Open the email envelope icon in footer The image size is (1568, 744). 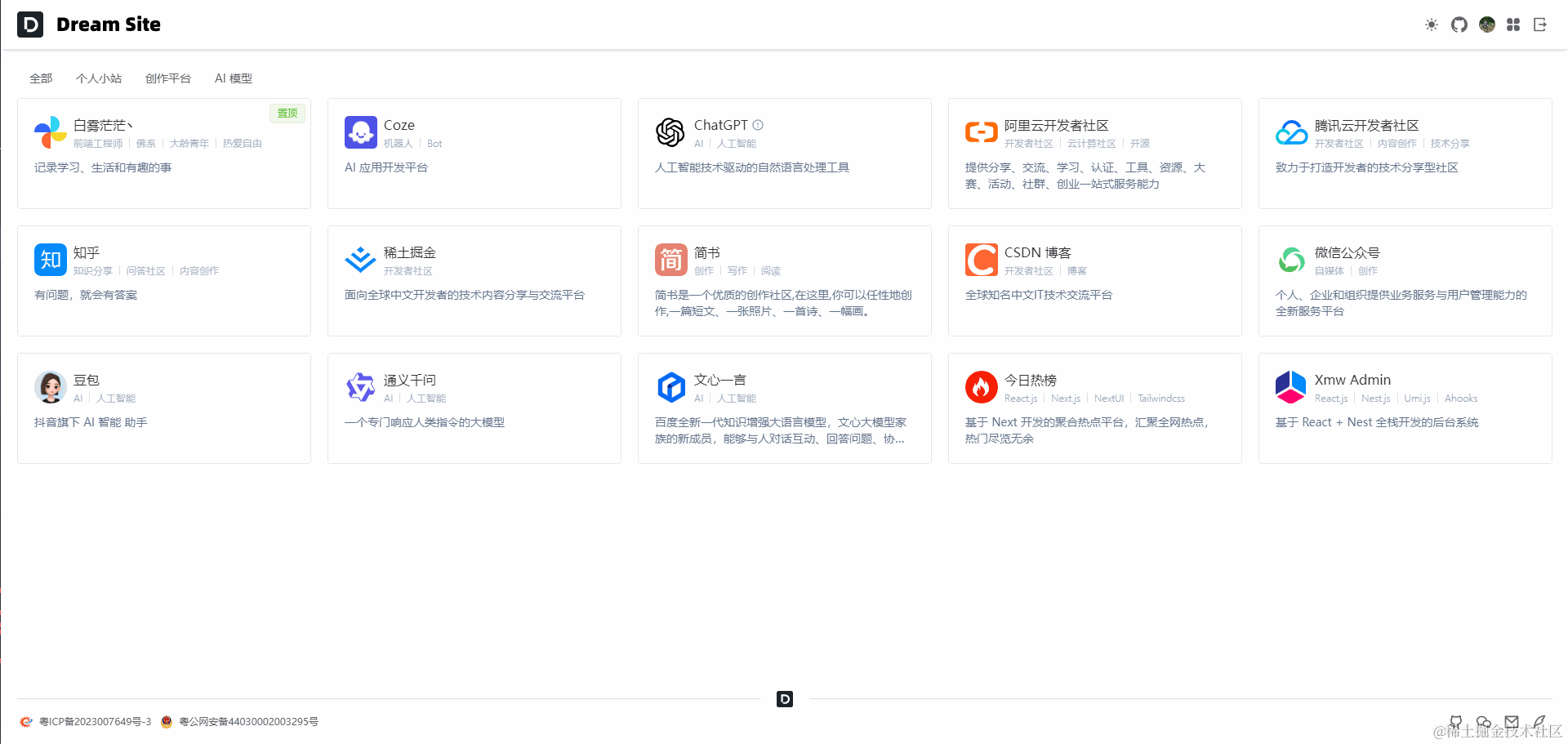[1512, 722]
